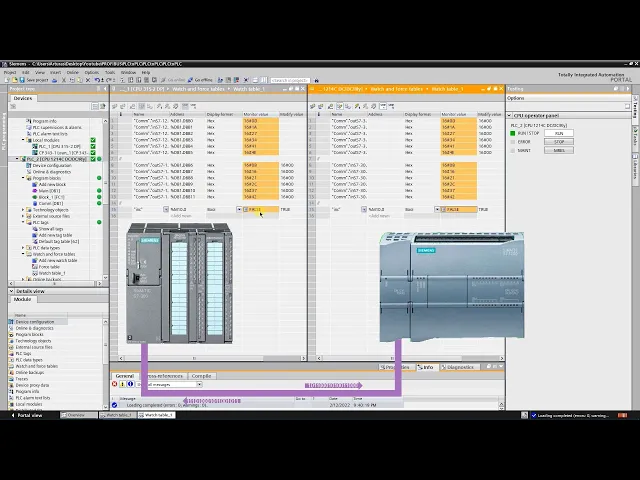Open the Project menu

pos(10,72)
